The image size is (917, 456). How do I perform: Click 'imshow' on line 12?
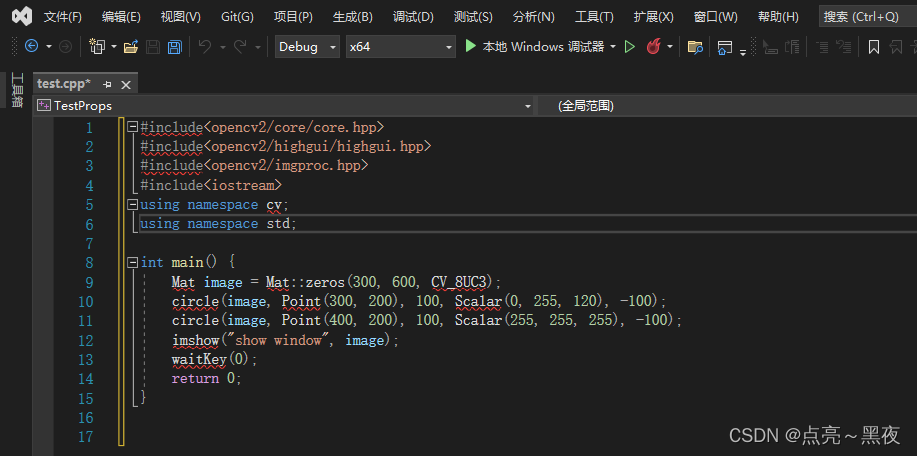[195, 340]
